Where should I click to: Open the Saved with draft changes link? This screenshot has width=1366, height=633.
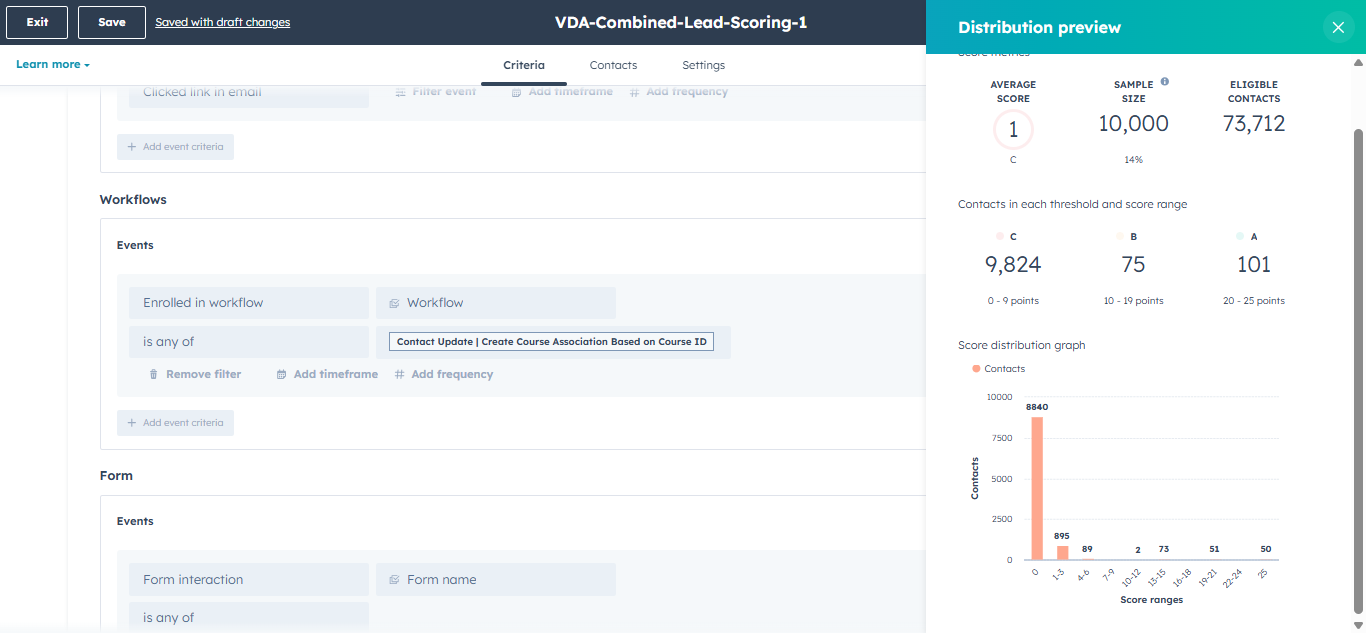click(x=223, y=22)
